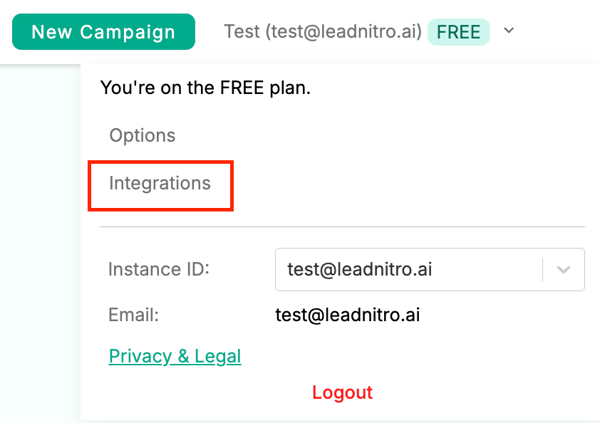Open the Integrations menu item
This screenshot has width=600, height=423.
[x=160, y=184]
